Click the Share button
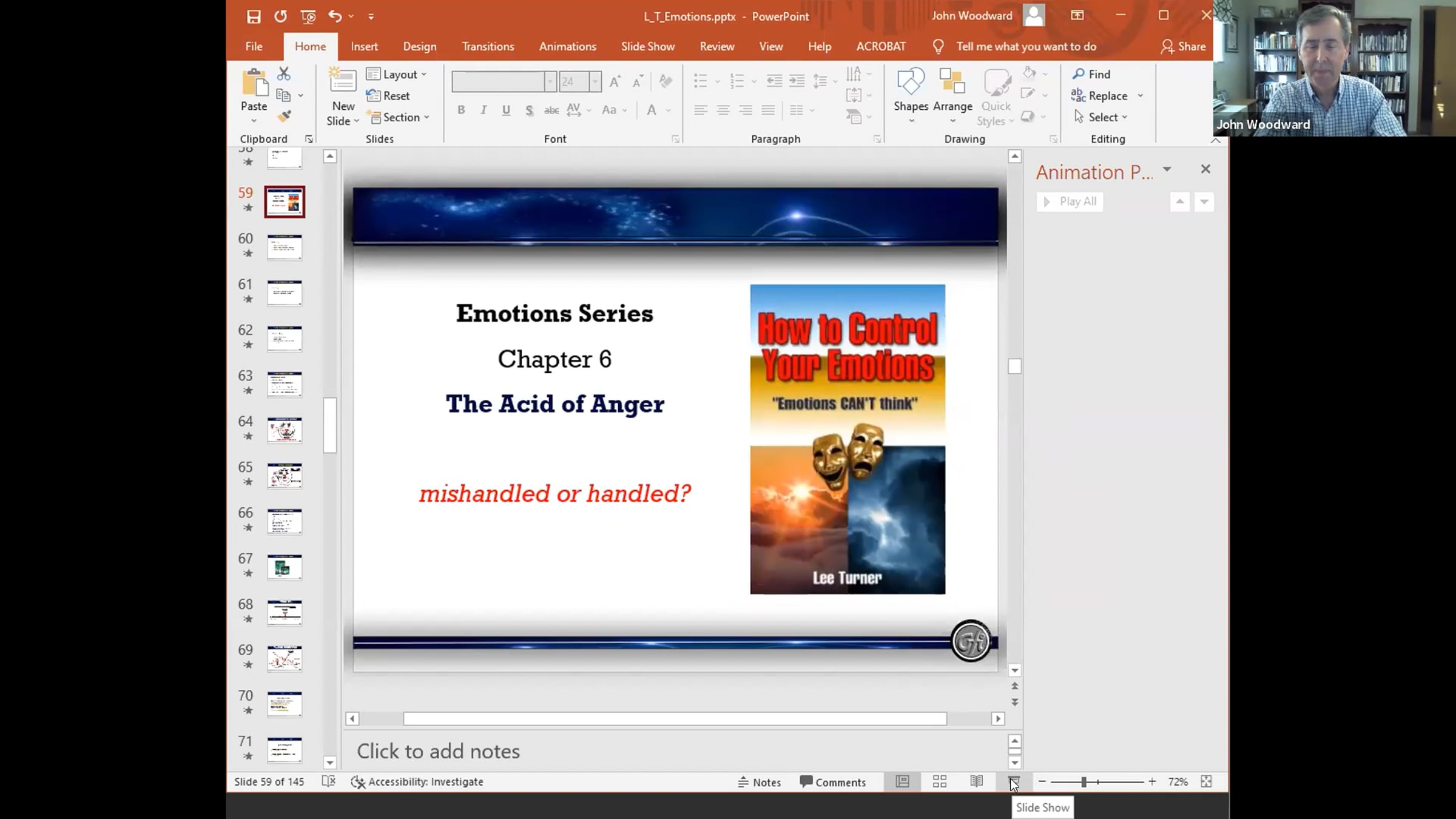The width and height of the screenshot is (1456, 819). (1183, 47)
